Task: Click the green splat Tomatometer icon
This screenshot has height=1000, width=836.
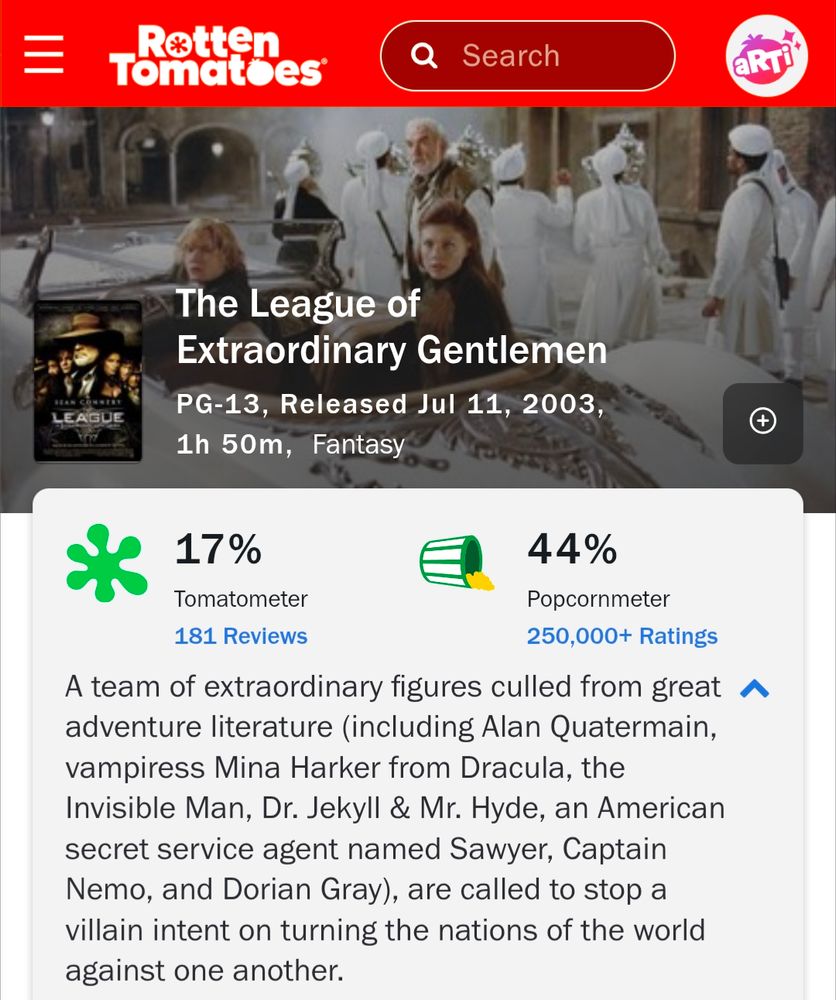Action: click(x=106, y=563)
